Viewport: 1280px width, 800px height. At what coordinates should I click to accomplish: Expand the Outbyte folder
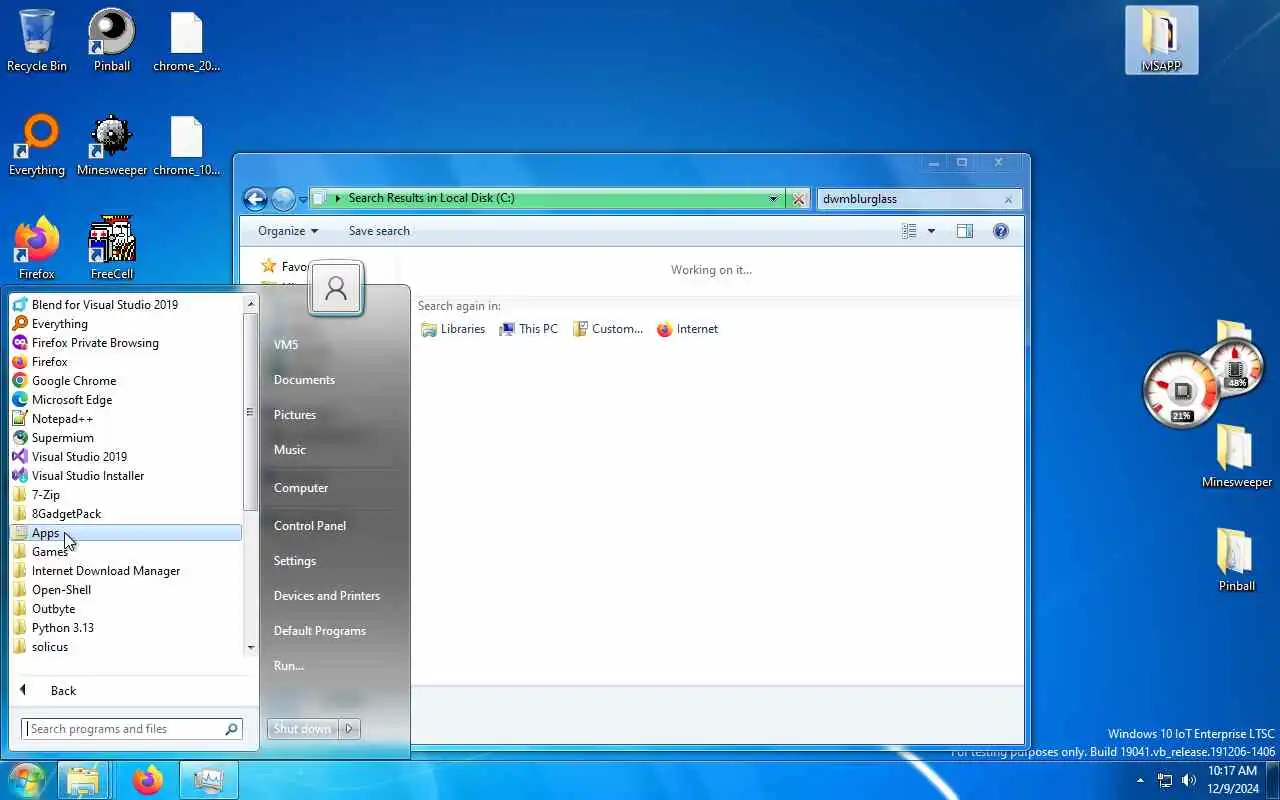click(126, 609)
